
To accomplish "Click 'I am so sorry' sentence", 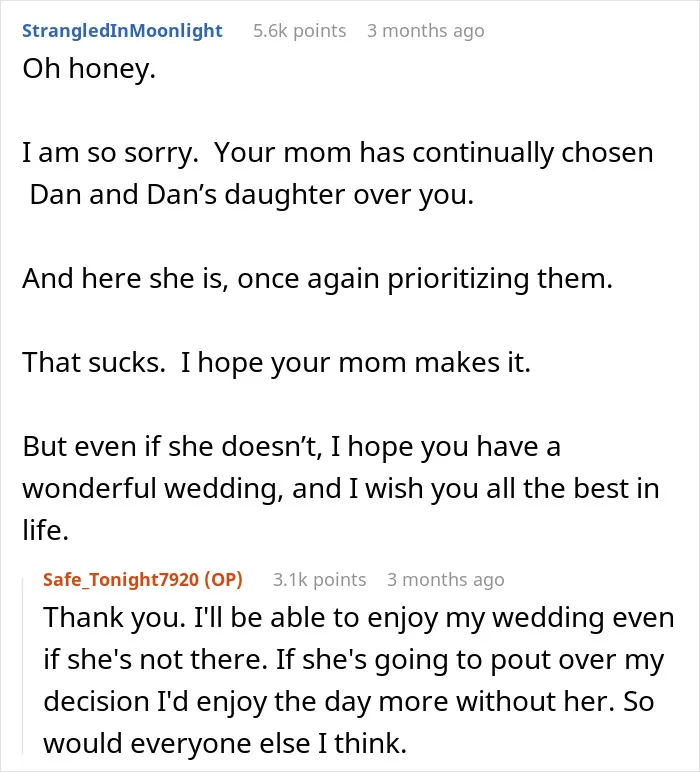I will [110, 153].
